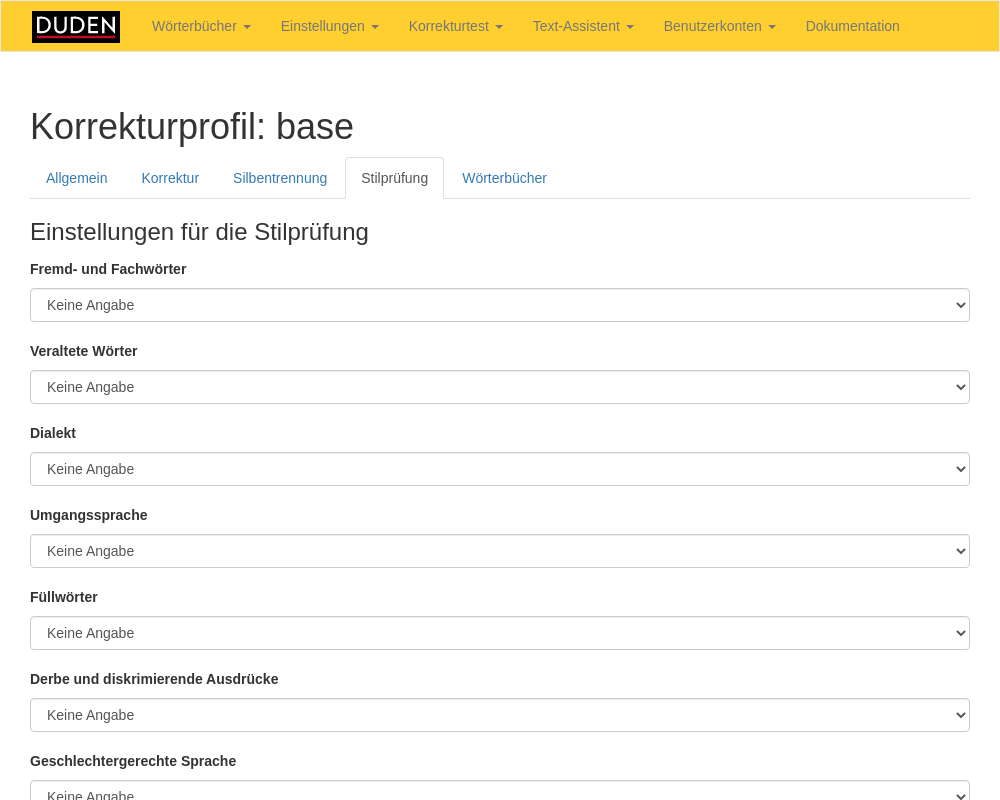Image resolution: width=1000 pixels, height=800 pixels.
Task: Switch to the Wörterbücher tab
Action: pyautogui.click(x=504, y=178)
